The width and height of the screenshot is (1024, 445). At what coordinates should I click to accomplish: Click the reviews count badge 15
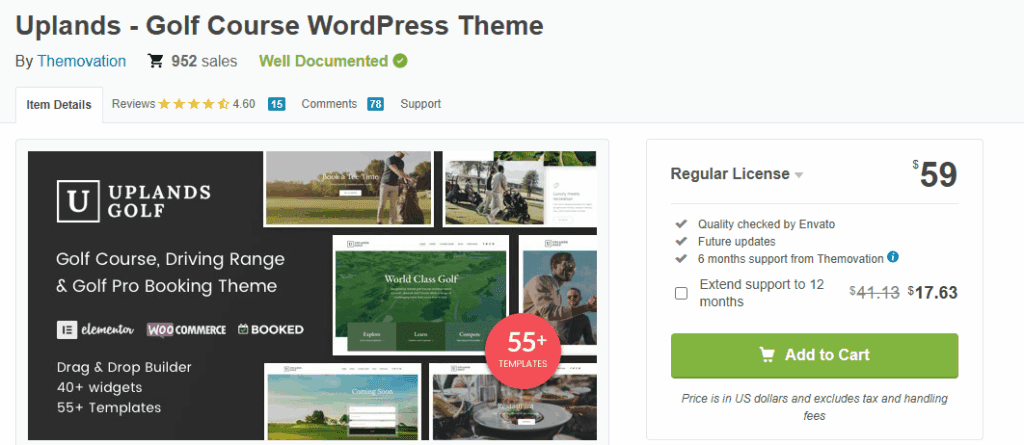[x=277, y=104]
